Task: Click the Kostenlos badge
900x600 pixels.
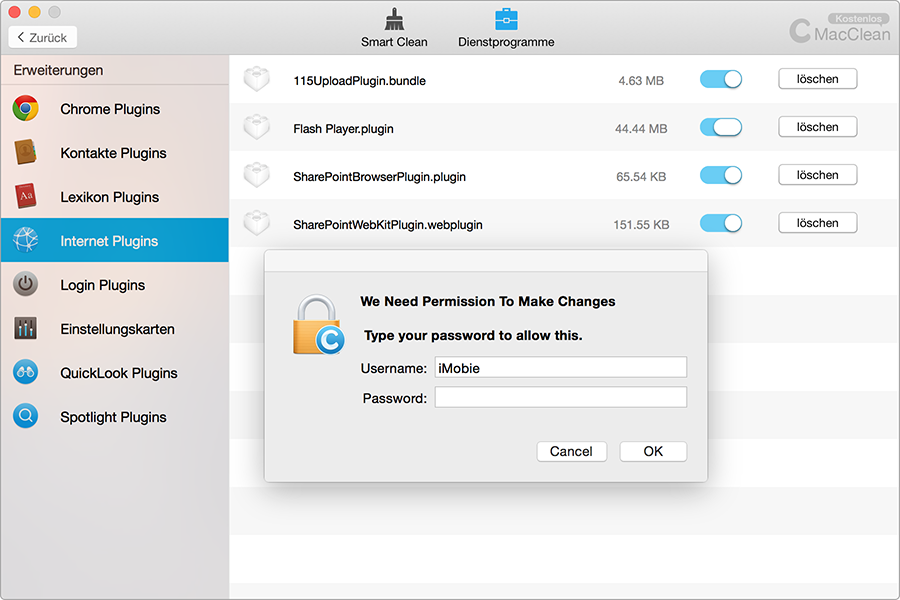Action: pyautogui.click(x=858, y=19)
